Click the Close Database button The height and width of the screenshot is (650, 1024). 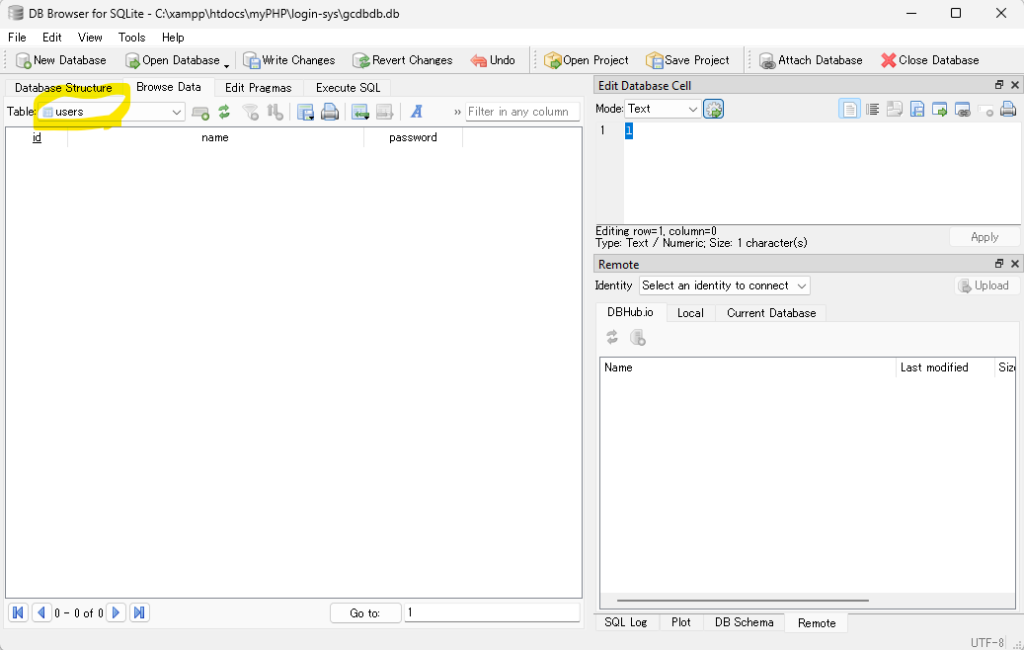pos(929,60)
